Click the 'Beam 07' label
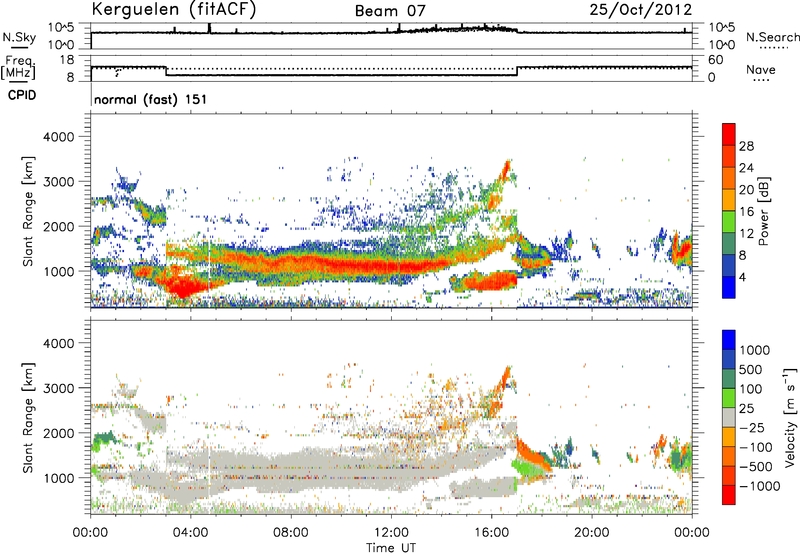The width and height of the screenshot is (800, 554). (x=390, y=11)
